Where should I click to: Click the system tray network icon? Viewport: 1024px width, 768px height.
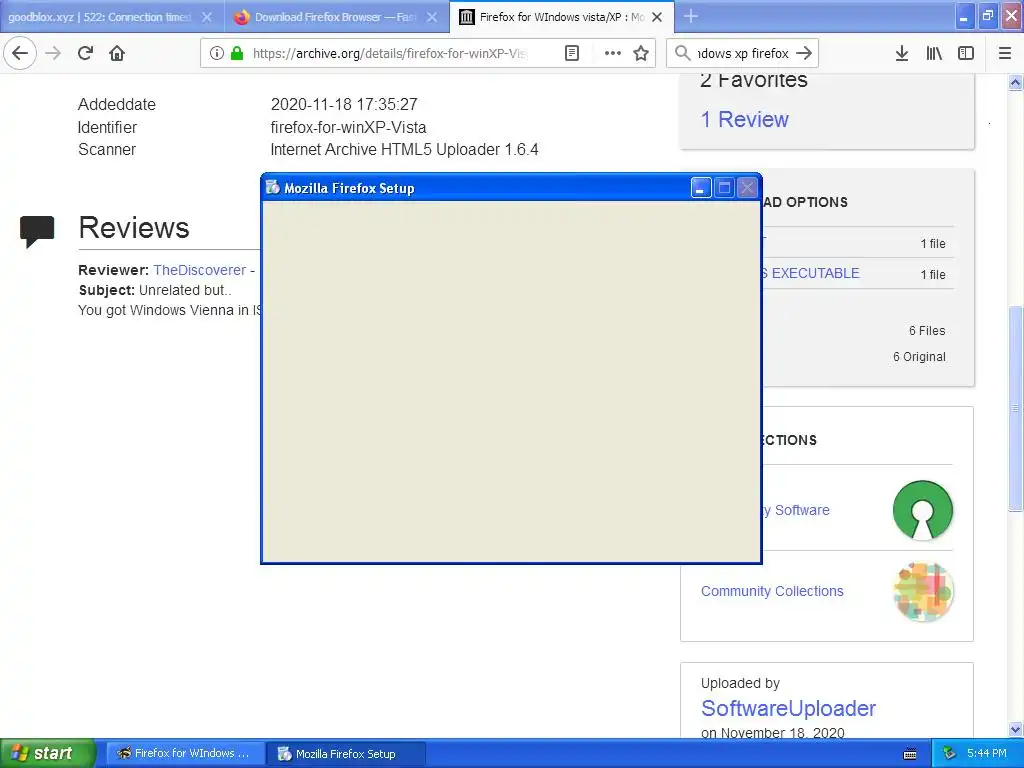[x=950, y=754]
